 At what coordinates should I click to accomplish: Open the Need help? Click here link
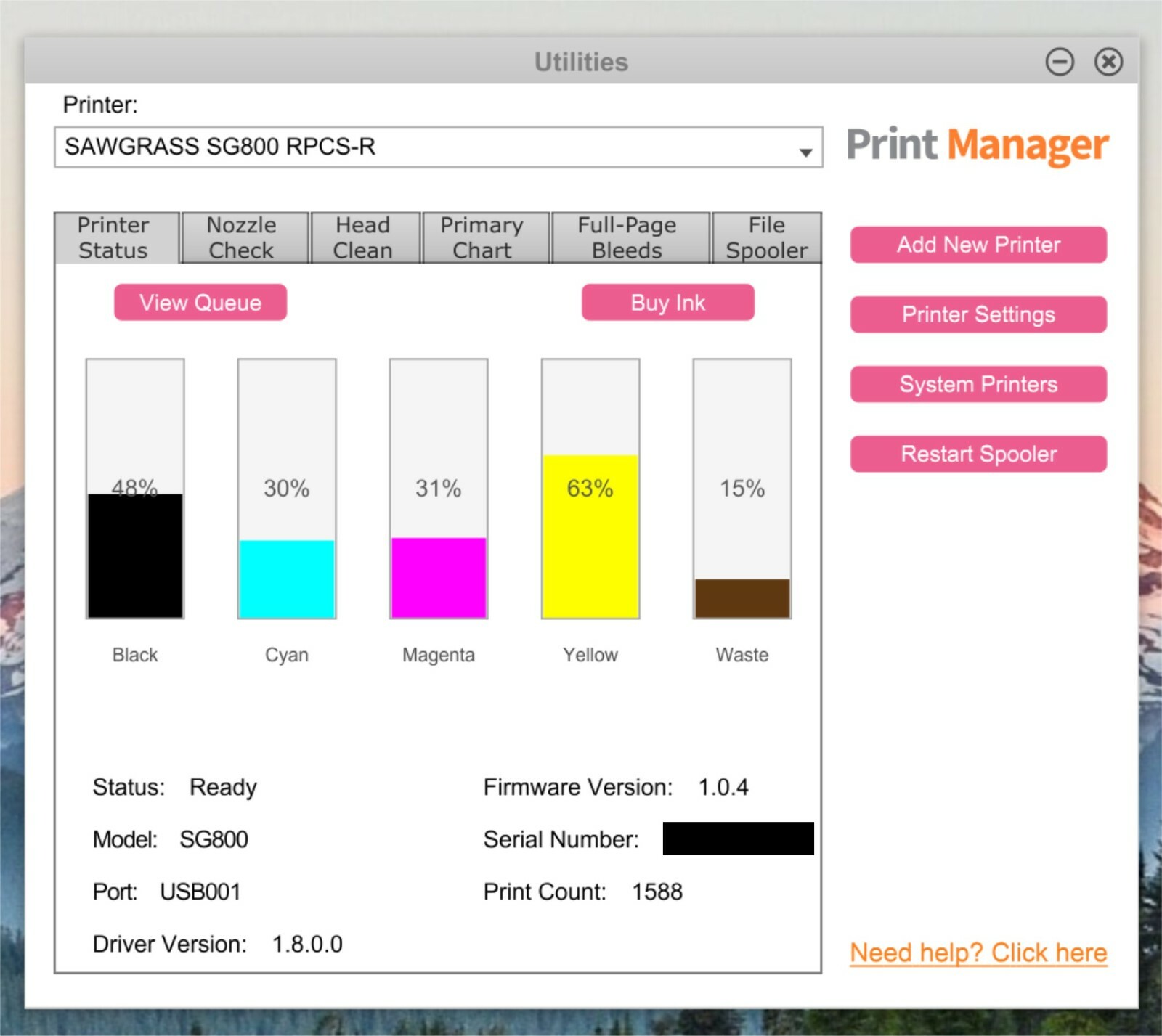pos(979,953)
